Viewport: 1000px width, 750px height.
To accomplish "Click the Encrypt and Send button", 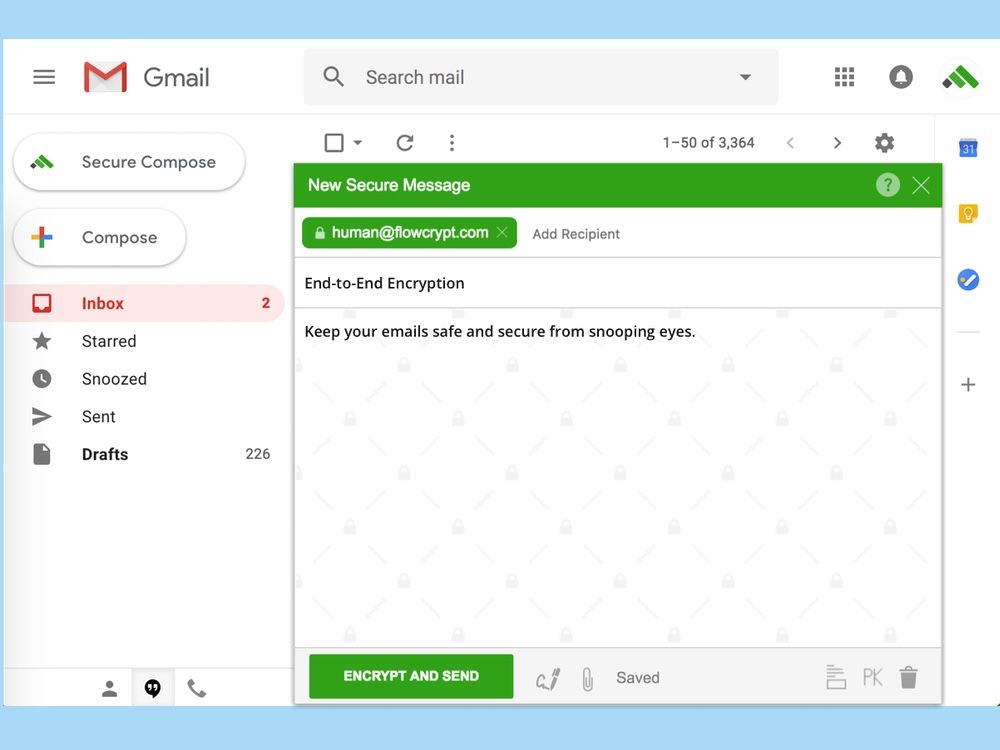I will [x=410, y=676].
